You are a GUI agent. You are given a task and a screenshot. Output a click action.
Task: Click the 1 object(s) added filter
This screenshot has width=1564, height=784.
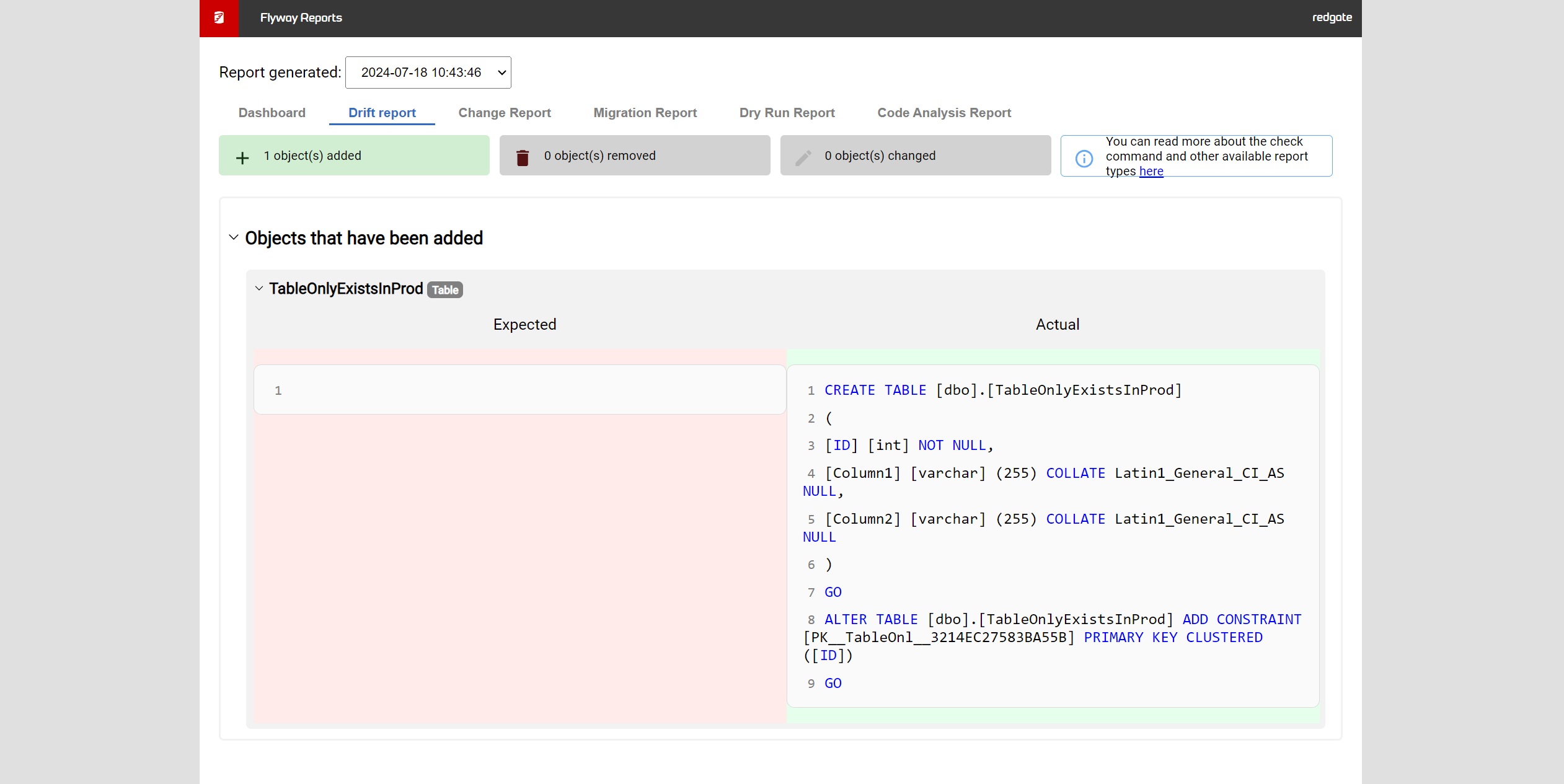pos(354,156)
